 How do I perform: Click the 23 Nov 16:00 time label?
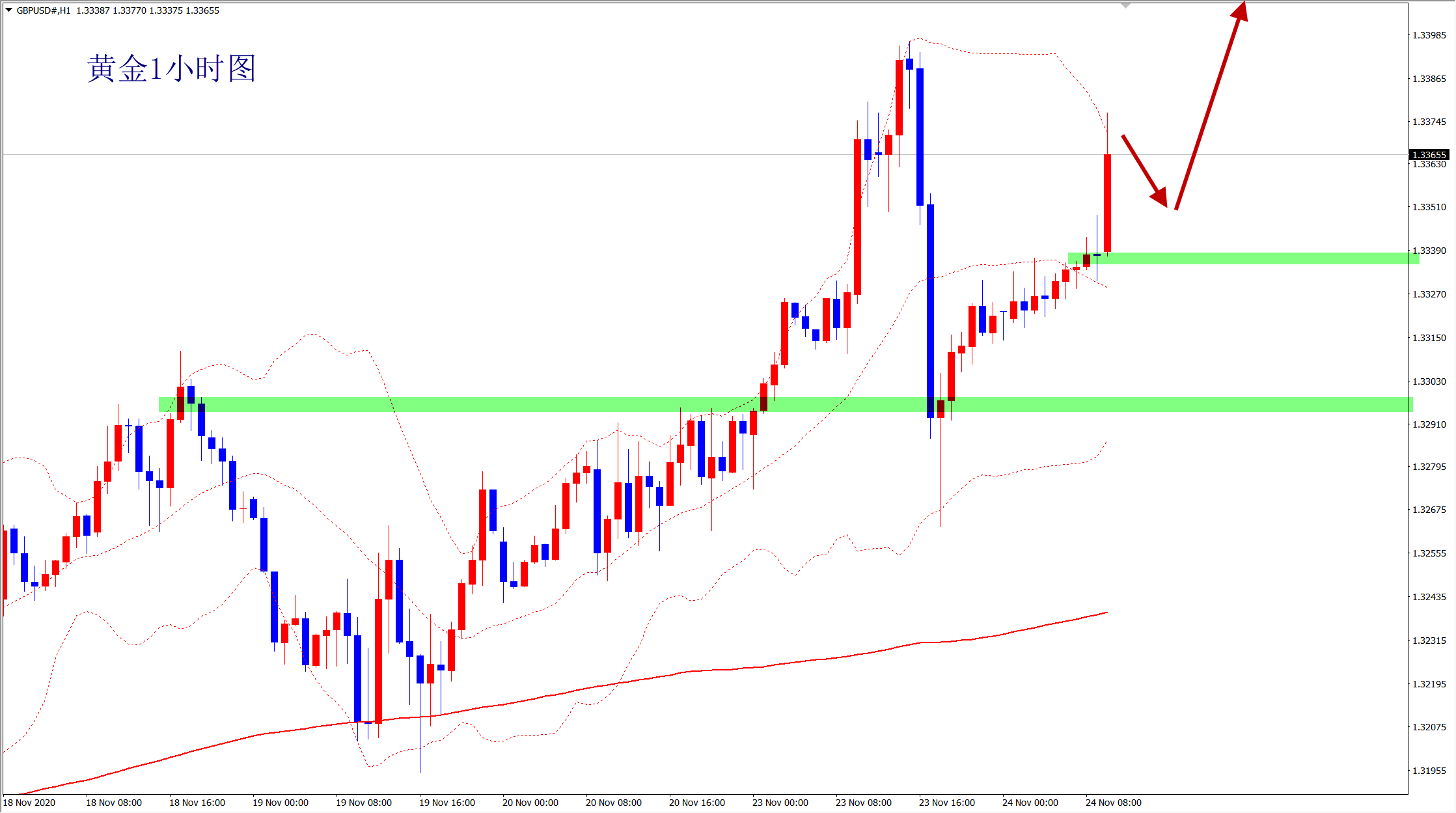pos(946,803)
